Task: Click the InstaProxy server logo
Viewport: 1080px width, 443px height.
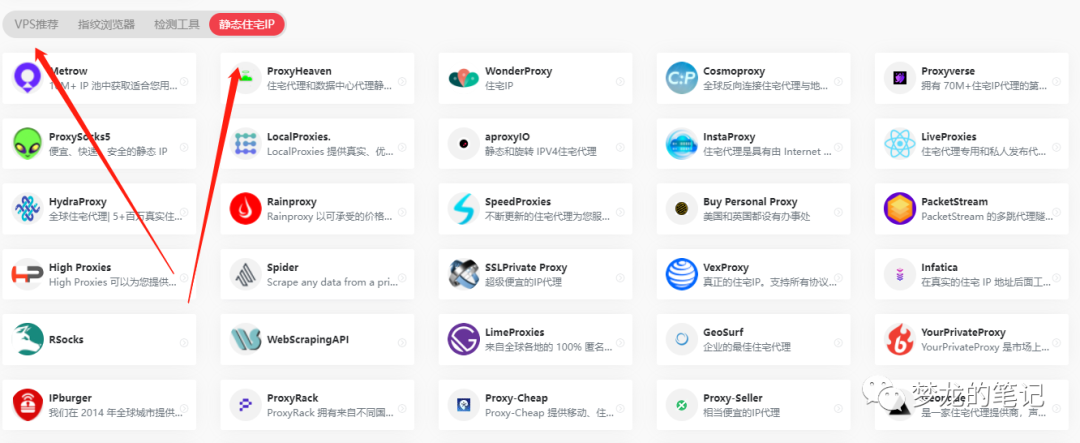Action: pos(682,143)
